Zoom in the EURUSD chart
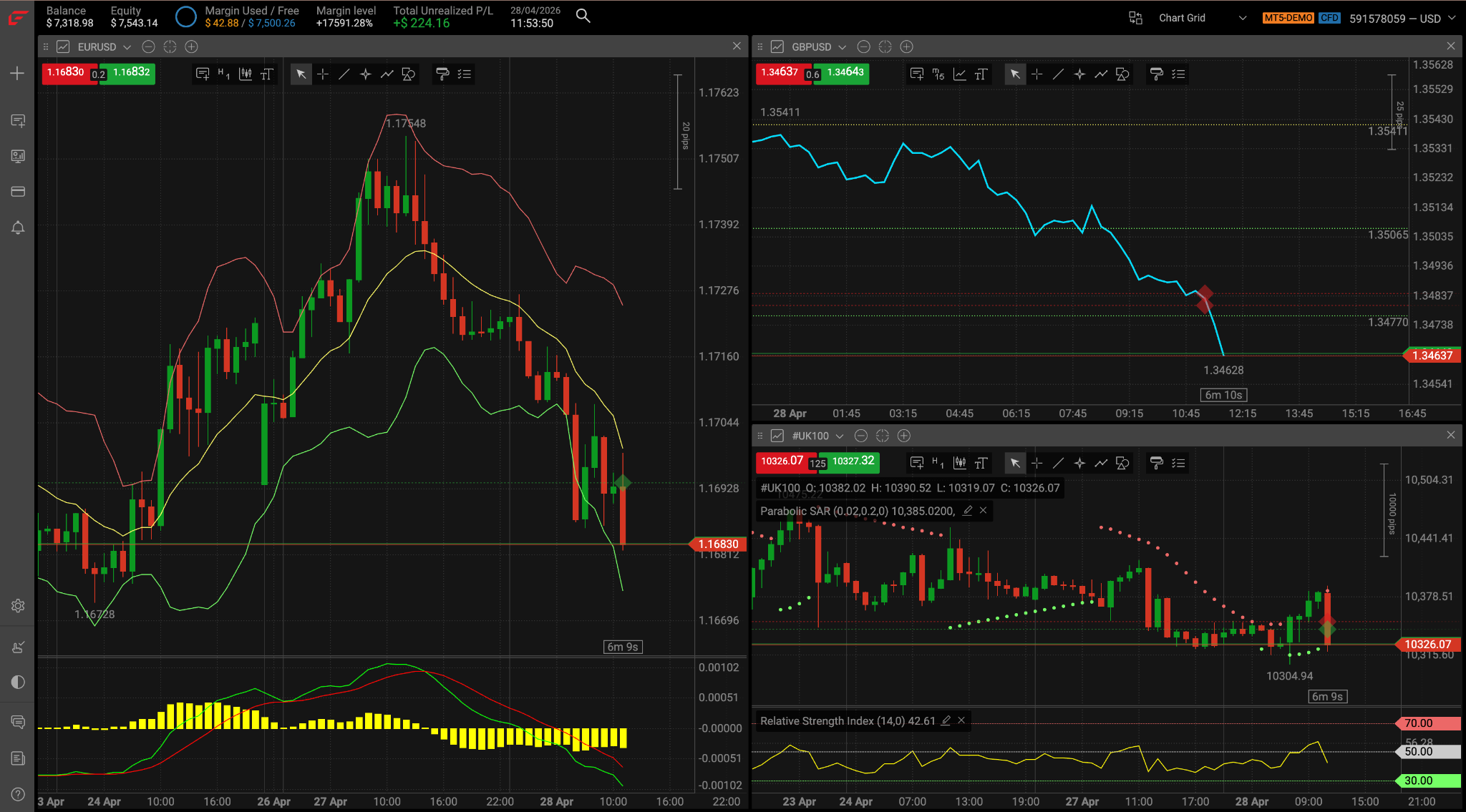 pyautogui.click(x=191, y=47)
